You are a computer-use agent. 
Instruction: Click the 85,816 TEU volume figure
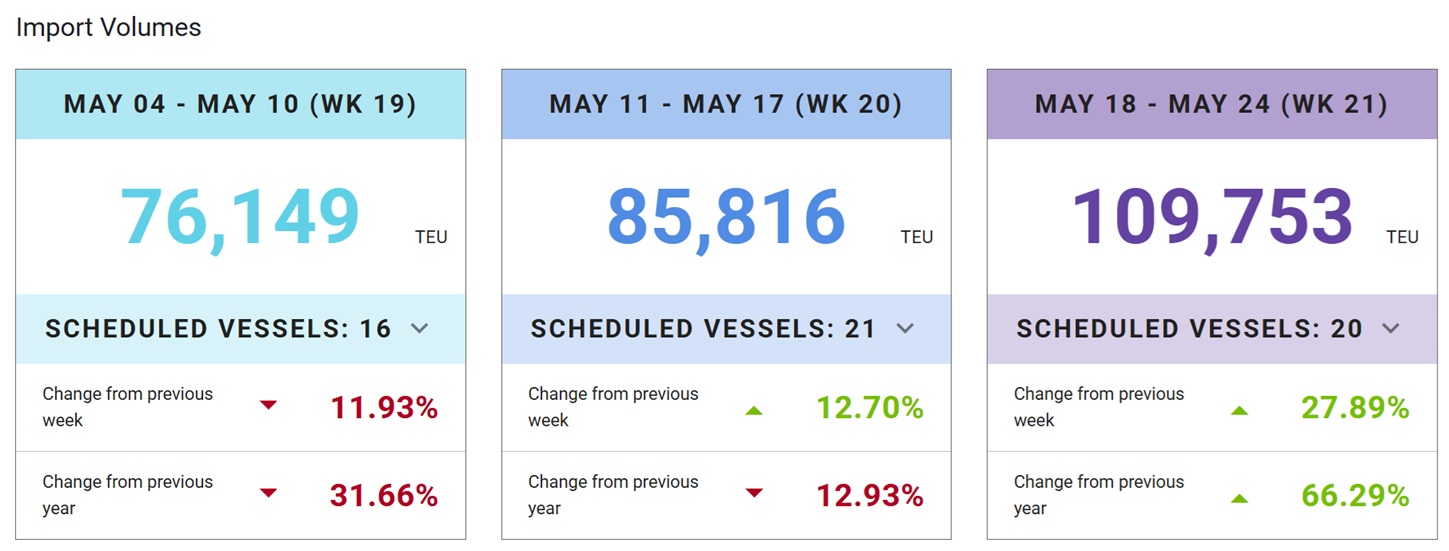(x=726, y=217)
